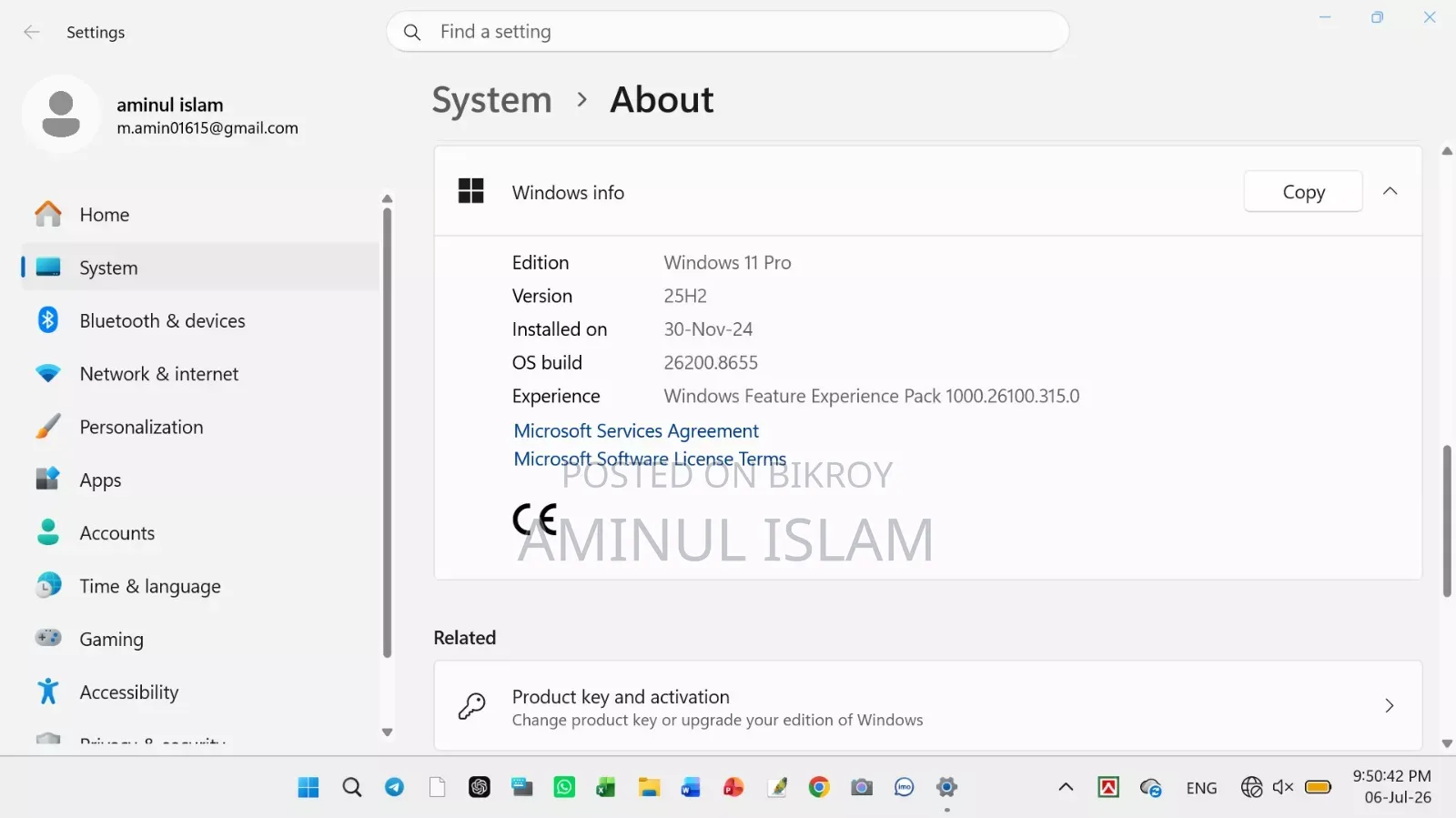Click the Product key and activation chevron
The height and width of the screenshot is (818, 1456).
pyautogui.click(x=1390, y=706)
